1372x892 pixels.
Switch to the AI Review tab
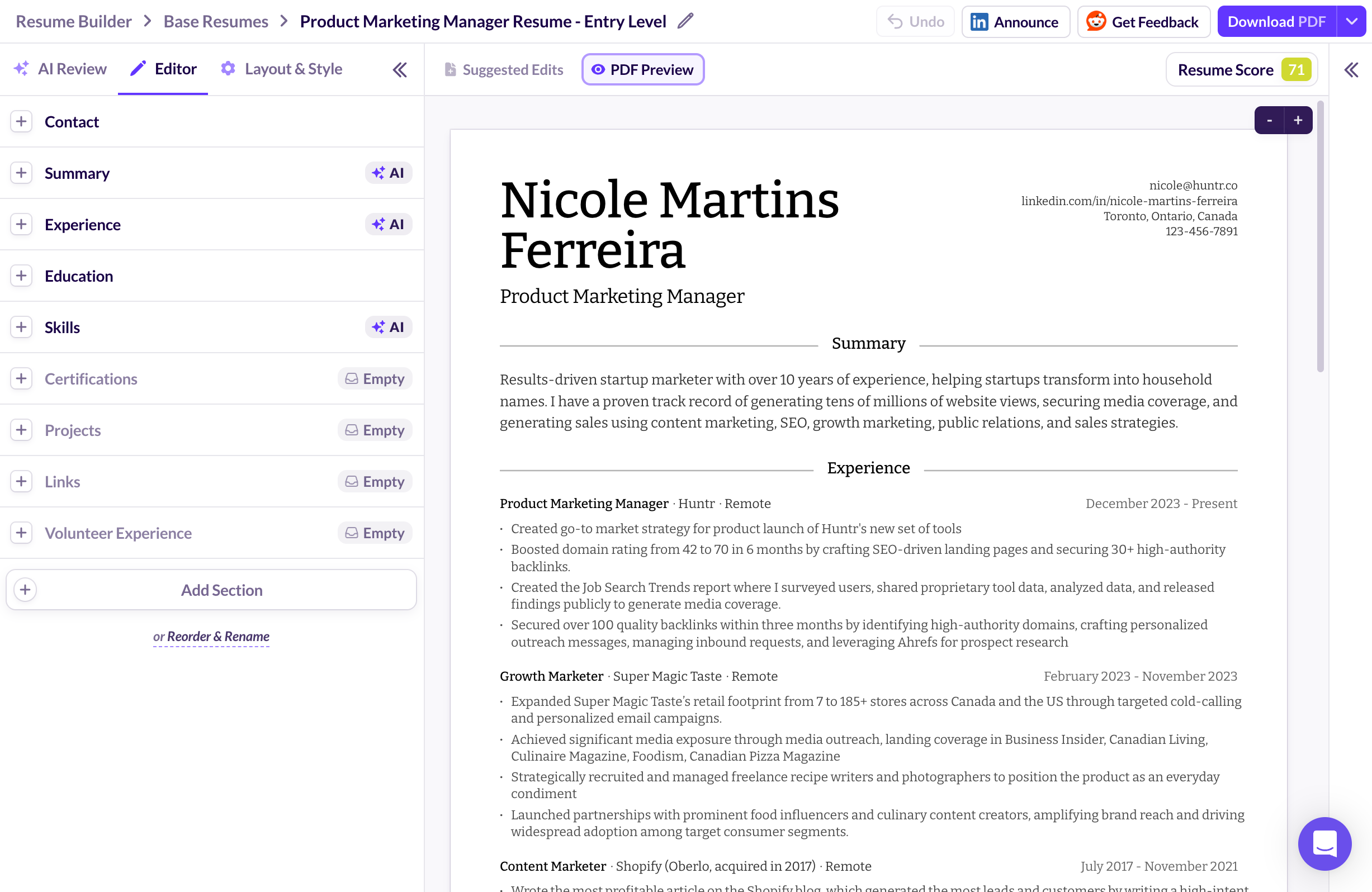pos(60,69)
